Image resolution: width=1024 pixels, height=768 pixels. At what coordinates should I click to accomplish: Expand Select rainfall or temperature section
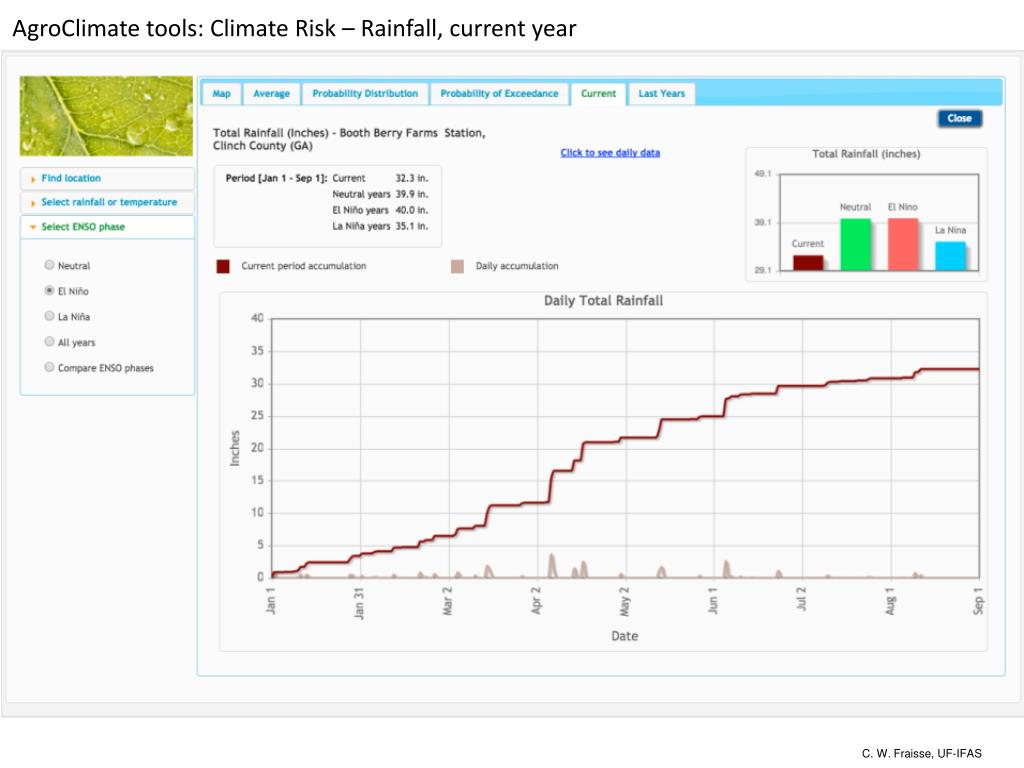108,202
